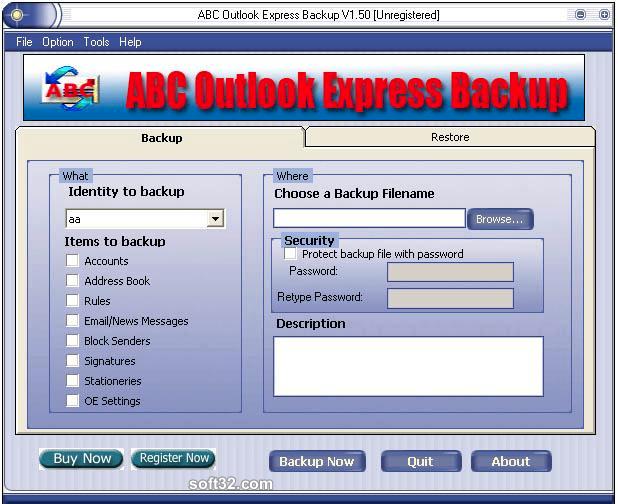Check the Email/News Messages option
Screen dimensions: 618x504
click(x=73, y=321)
